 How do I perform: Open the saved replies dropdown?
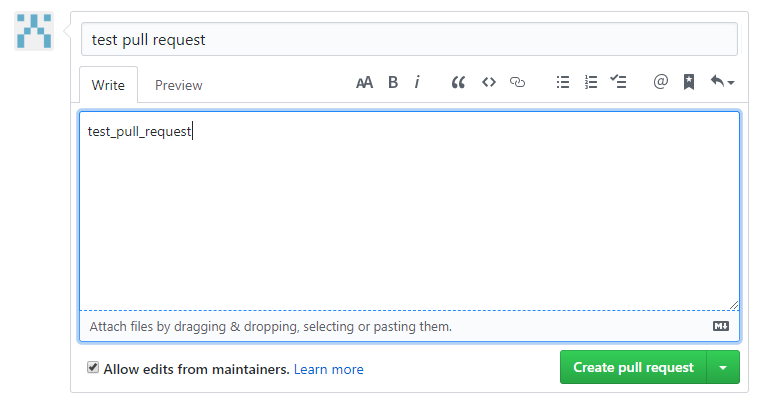click(x=722, y=82)
